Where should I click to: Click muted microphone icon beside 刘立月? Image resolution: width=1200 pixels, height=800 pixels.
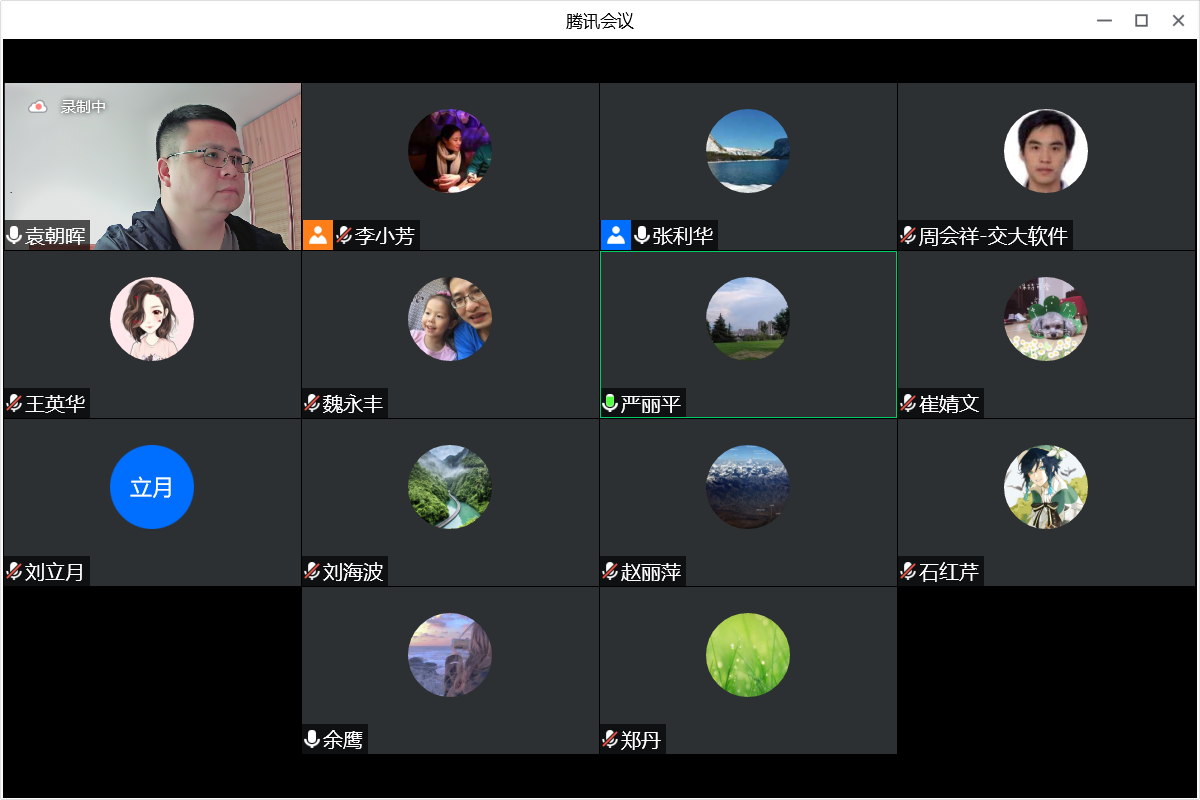(14, 572)
